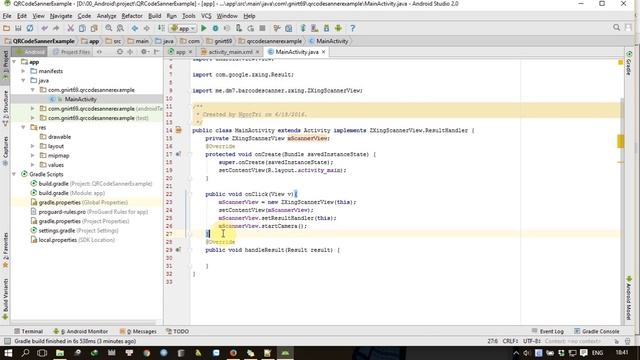Collapse the Gradle Scripts node
Screen dimensions: 640x360
click(14, 174)
